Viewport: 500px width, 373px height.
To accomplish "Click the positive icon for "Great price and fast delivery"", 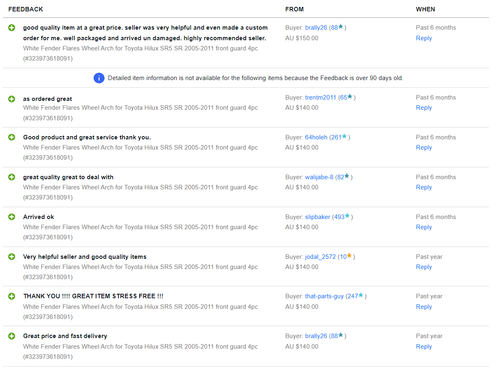I will click(x=12, y=336).
